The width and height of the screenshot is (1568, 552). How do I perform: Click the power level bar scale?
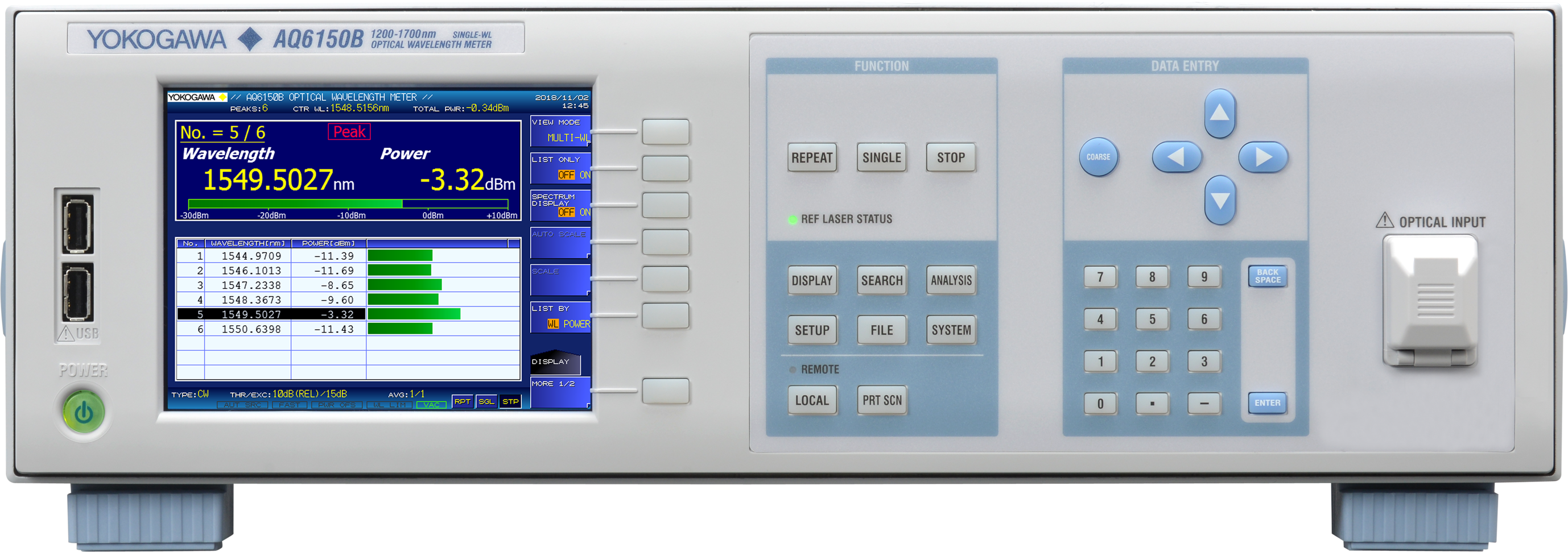pos(348,204)
